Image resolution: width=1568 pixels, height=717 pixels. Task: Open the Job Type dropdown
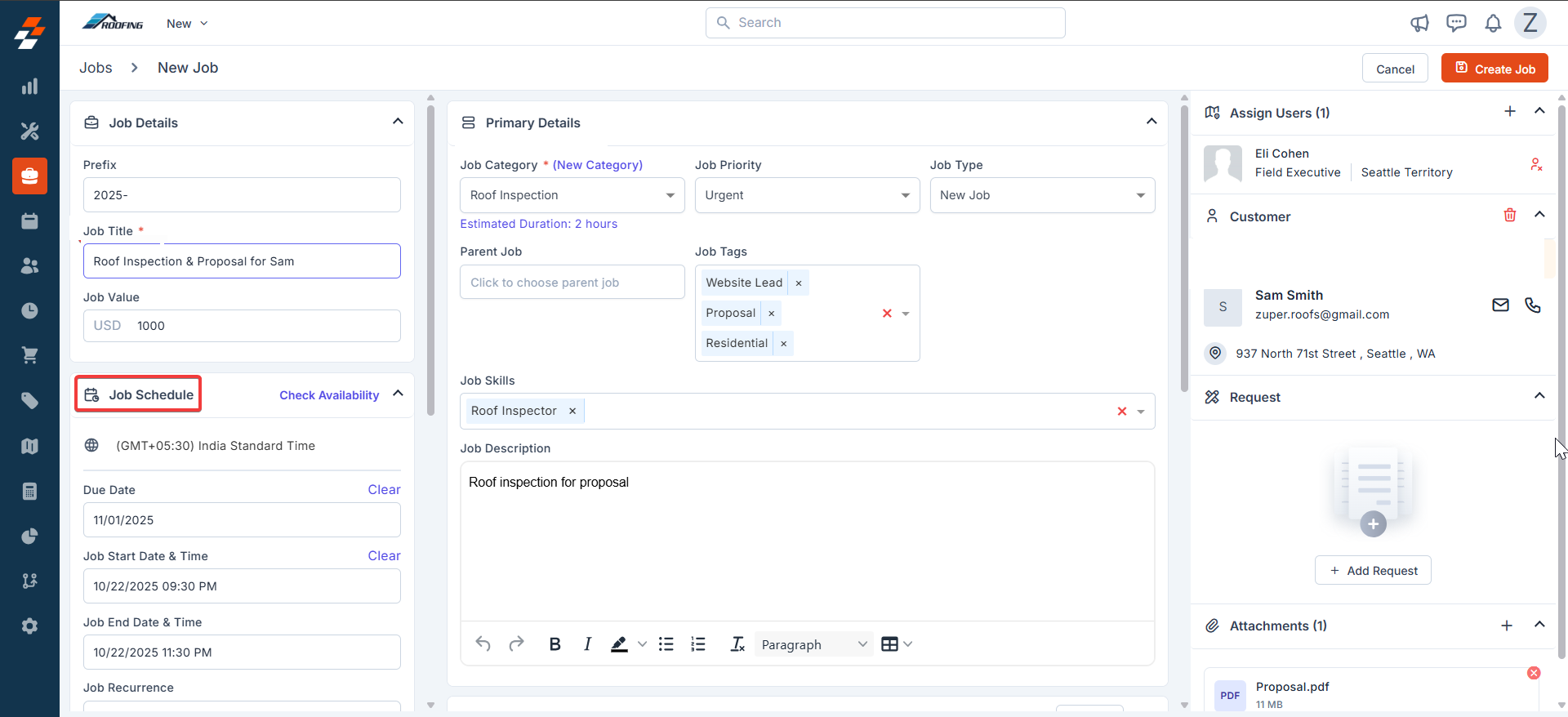click(1042, 195)
